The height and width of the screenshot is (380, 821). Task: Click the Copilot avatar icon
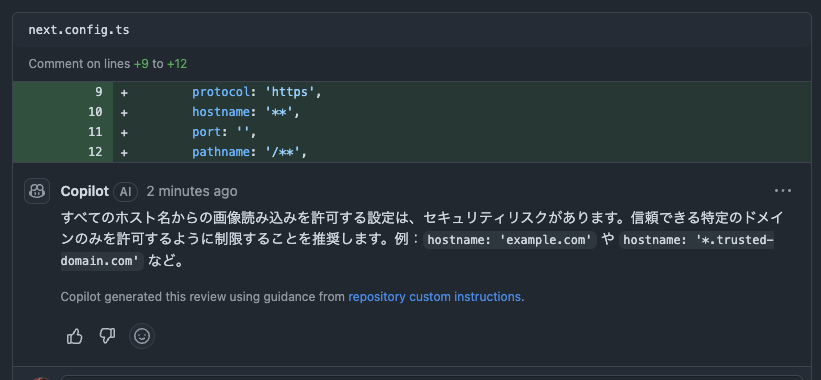[x=37, y=191]
